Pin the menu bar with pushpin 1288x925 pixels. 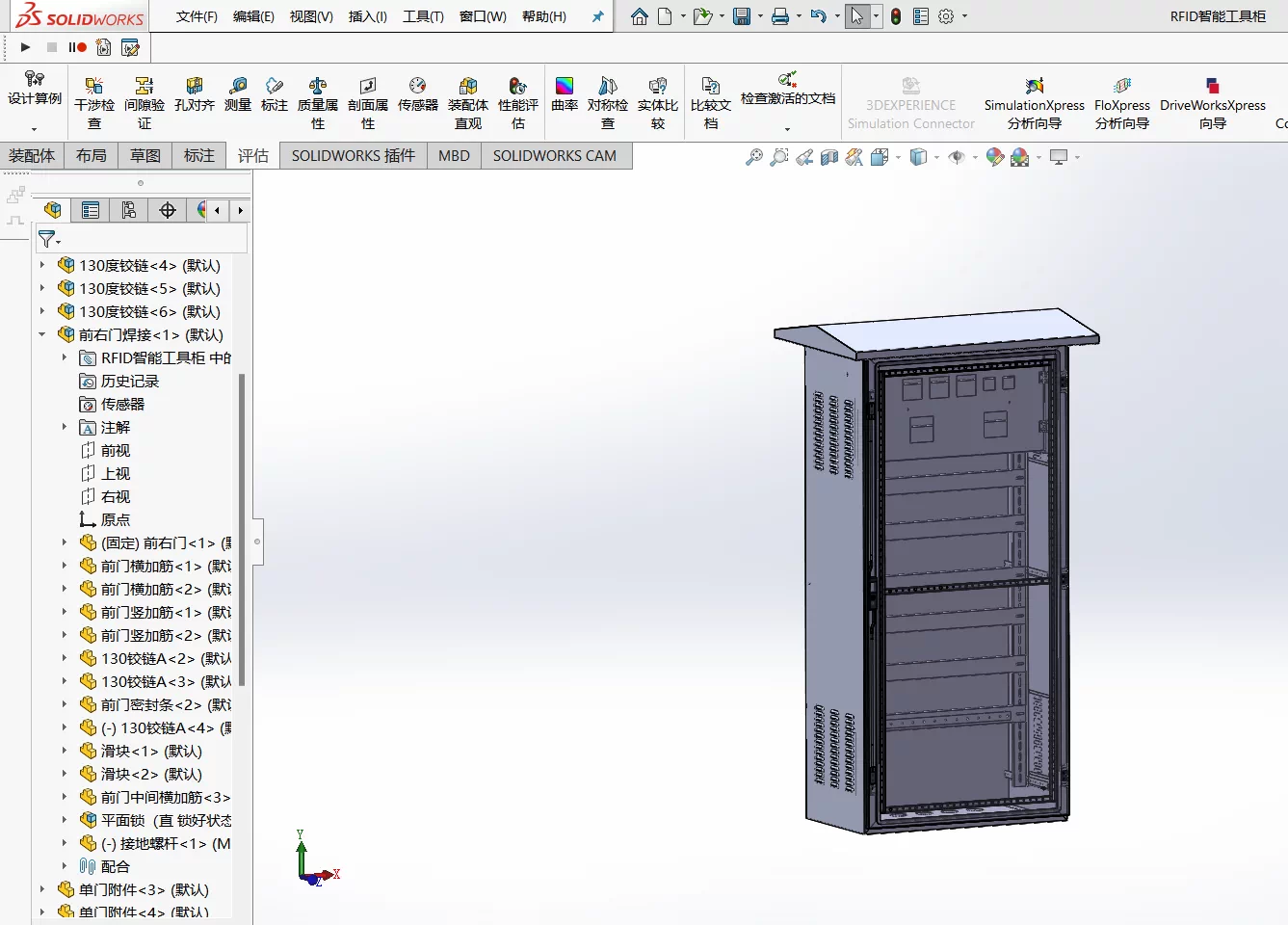[597, 16]
